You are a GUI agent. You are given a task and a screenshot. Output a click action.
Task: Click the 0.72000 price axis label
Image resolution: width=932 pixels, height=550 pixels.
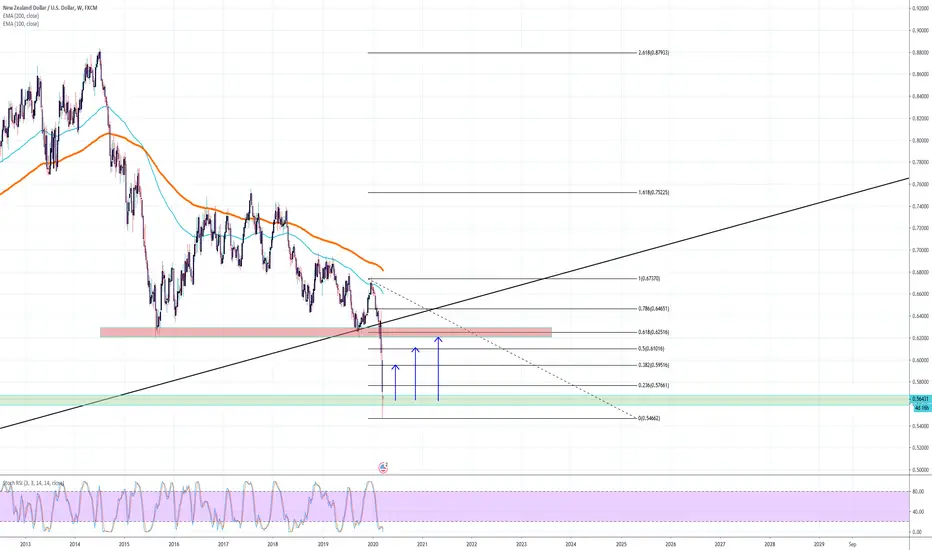[921, 228]
